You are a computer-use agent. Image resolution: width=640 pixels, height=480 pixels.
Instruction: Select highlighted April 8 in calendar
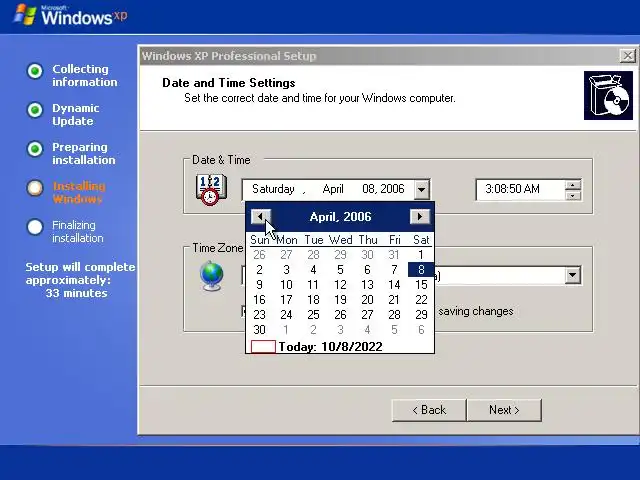tap(421, 270)
